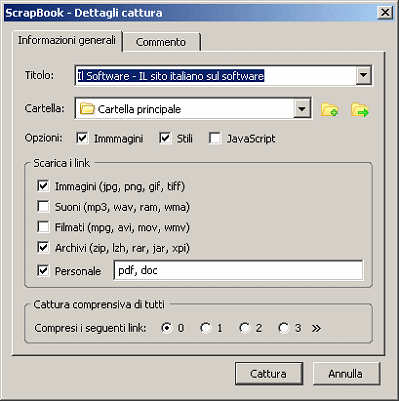Enable Suoni (mp3, wav, ram, wma) checkbox

tap(43, 207)
